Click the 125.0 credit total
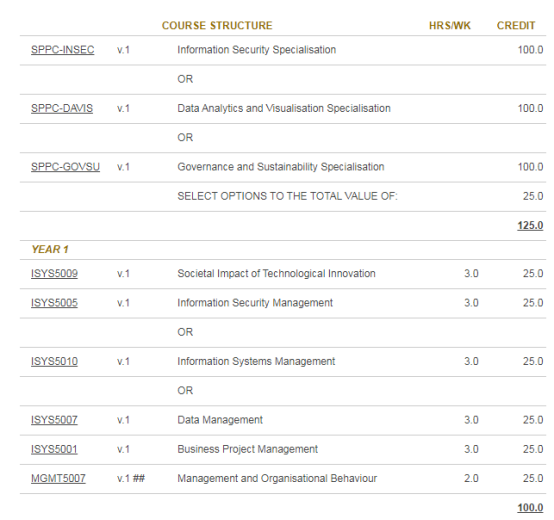554x520 pixels. pyautogui.click(x=530, y=225)
